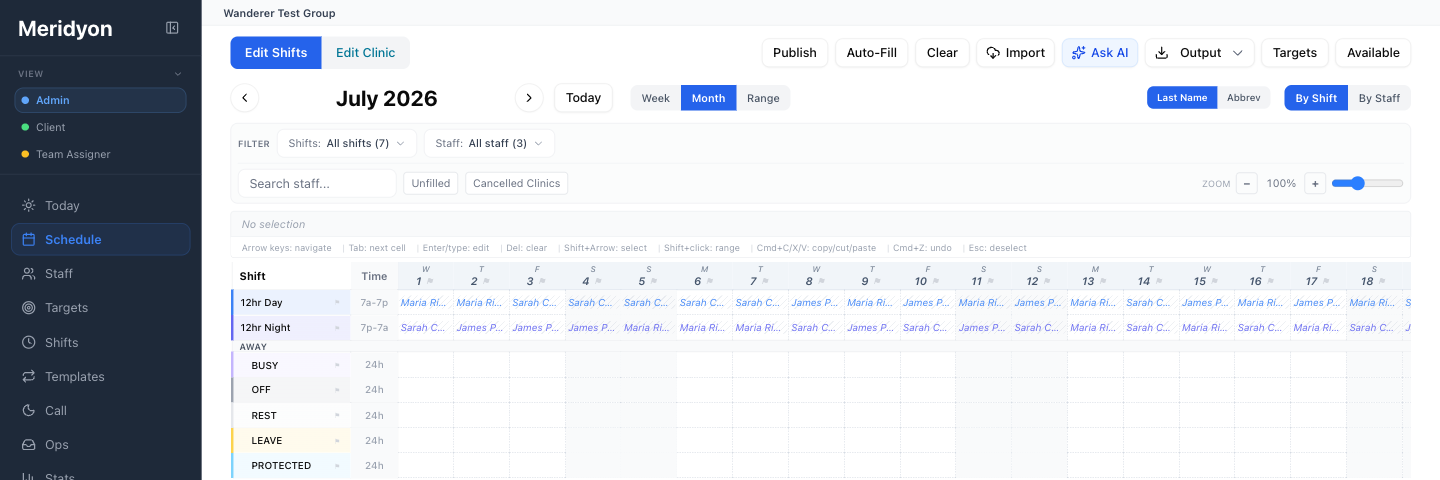Click the Clear button

point(942,53)
